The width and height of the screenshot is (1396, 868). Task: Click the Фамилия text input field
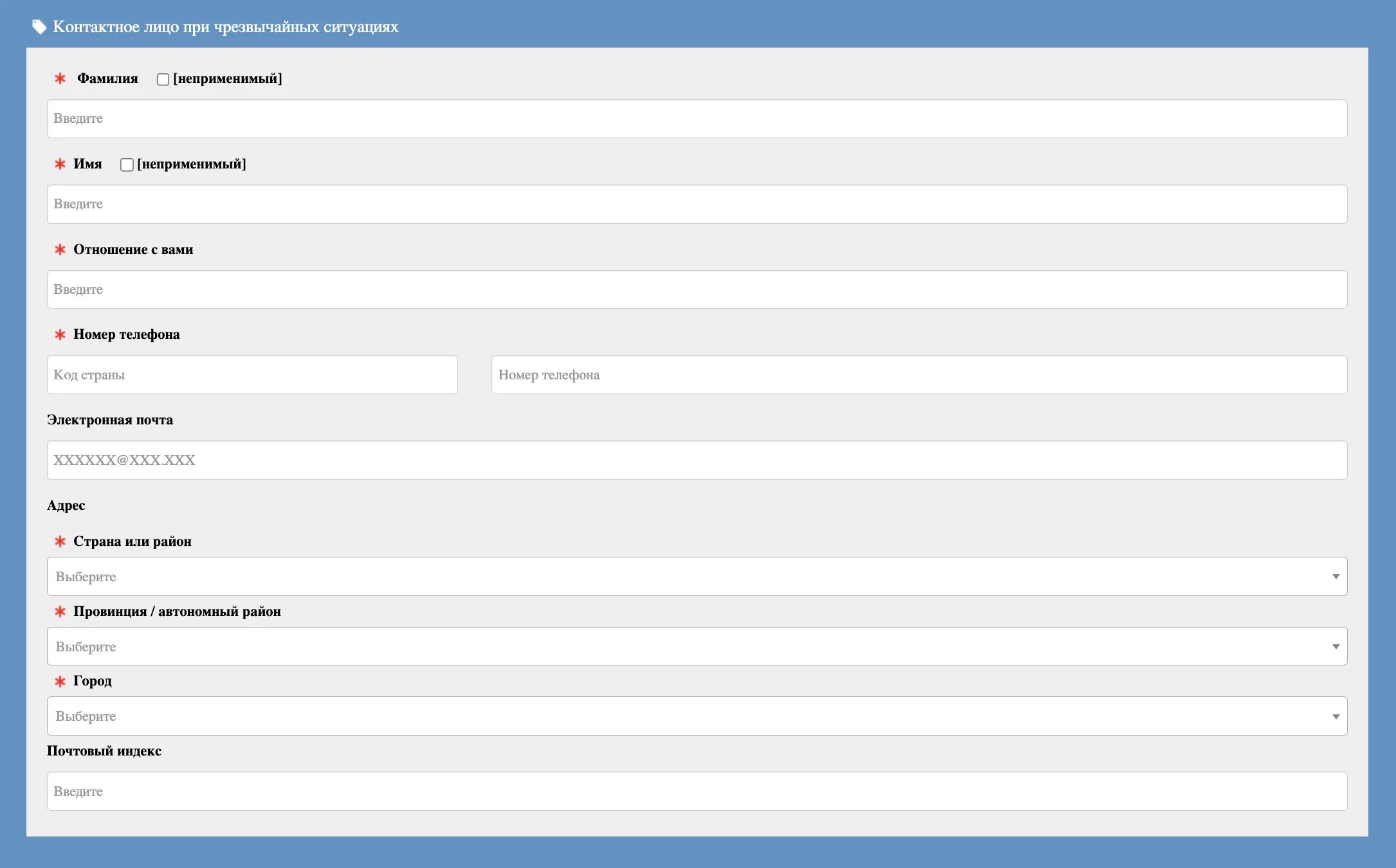[x=697, y=118]
